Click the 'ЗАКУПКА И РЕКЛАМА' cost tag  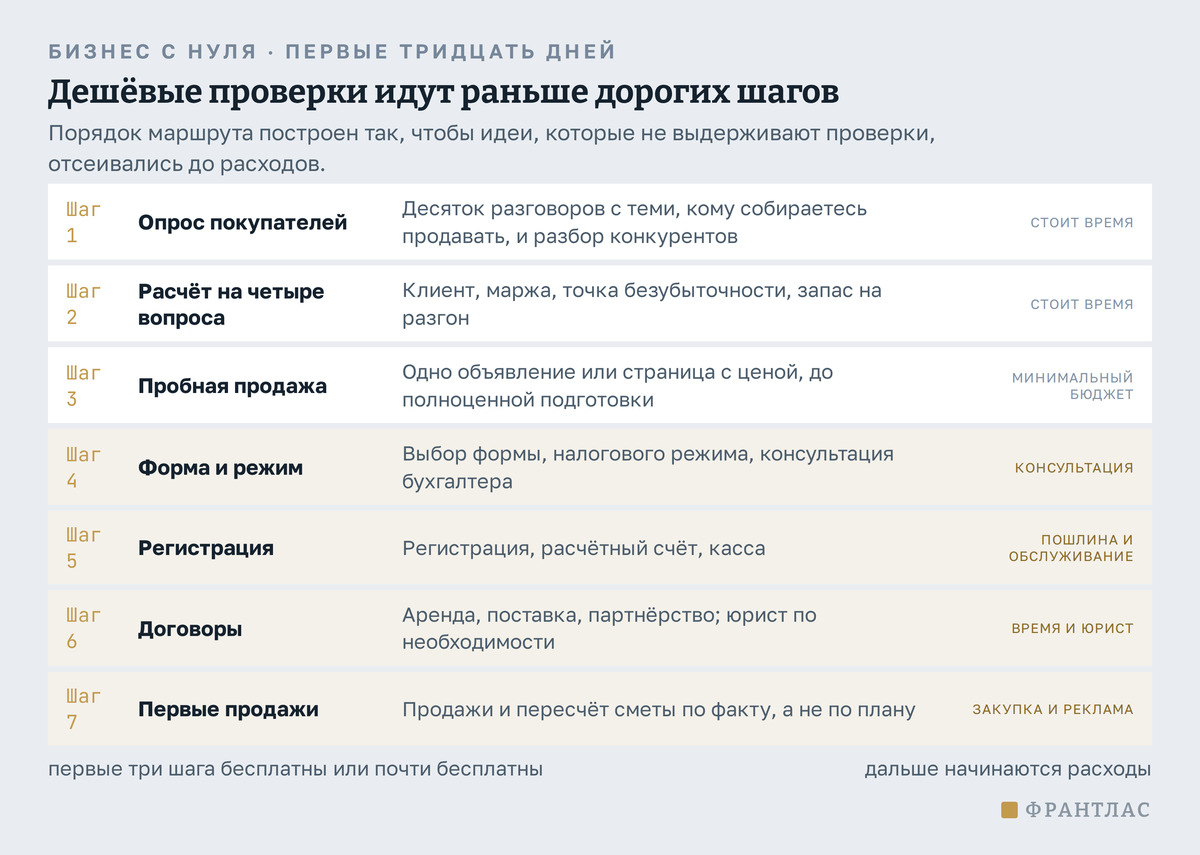click(1053, 710)
